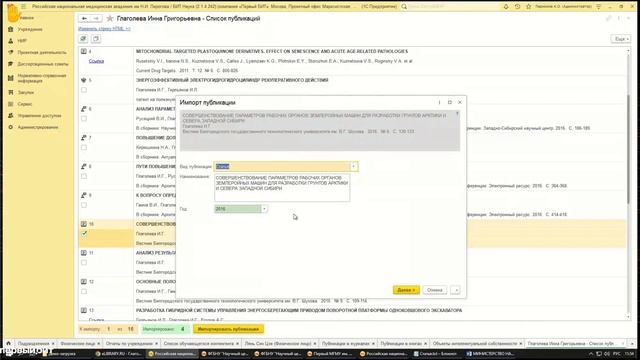
Task: Go forward with the right arrow button
Action: (x=96, y=18)
